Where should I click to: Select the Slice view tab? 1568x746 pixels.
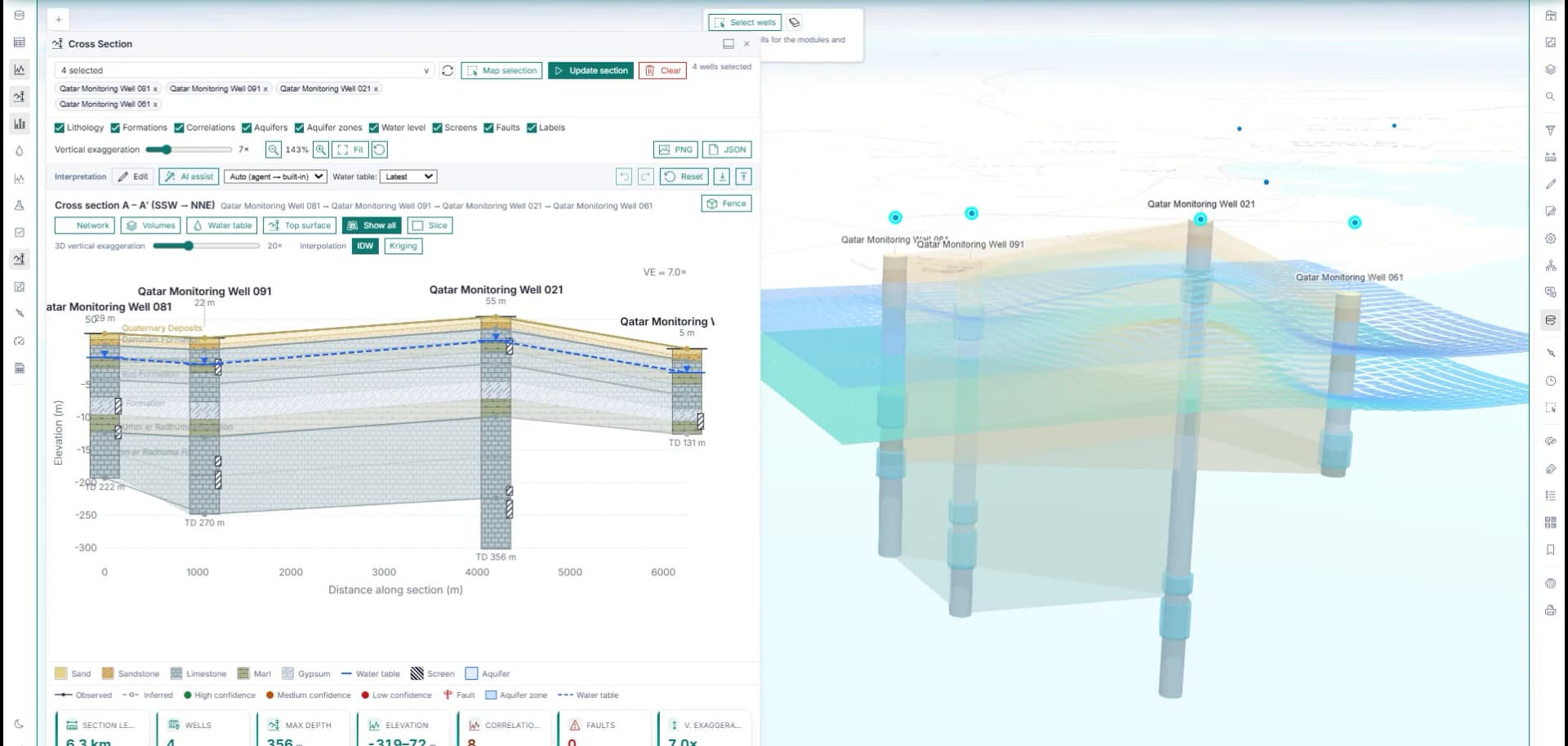pos(430,226)
